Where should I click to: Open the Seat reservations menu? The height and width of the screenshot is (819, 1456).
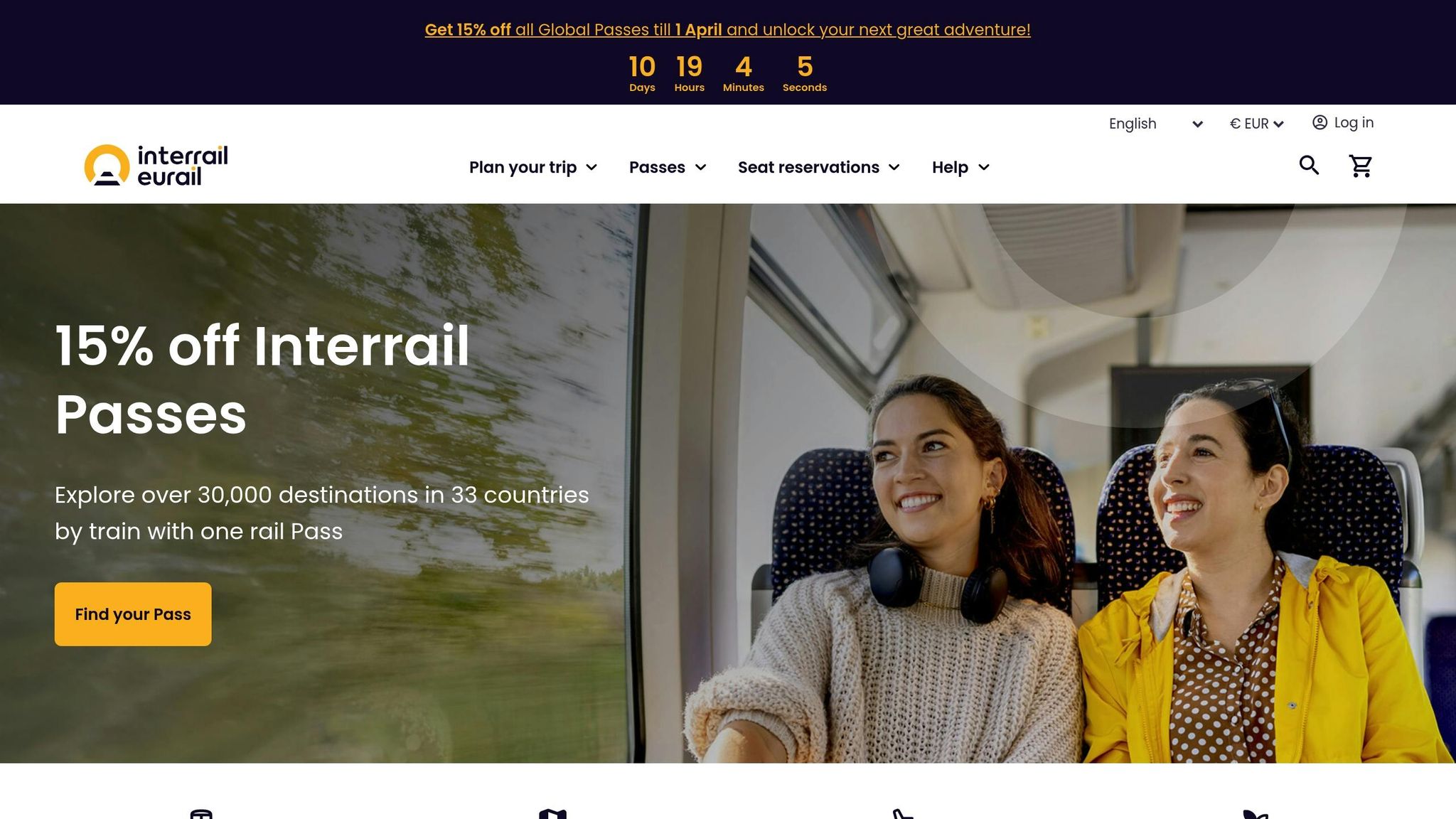point(819,167)
